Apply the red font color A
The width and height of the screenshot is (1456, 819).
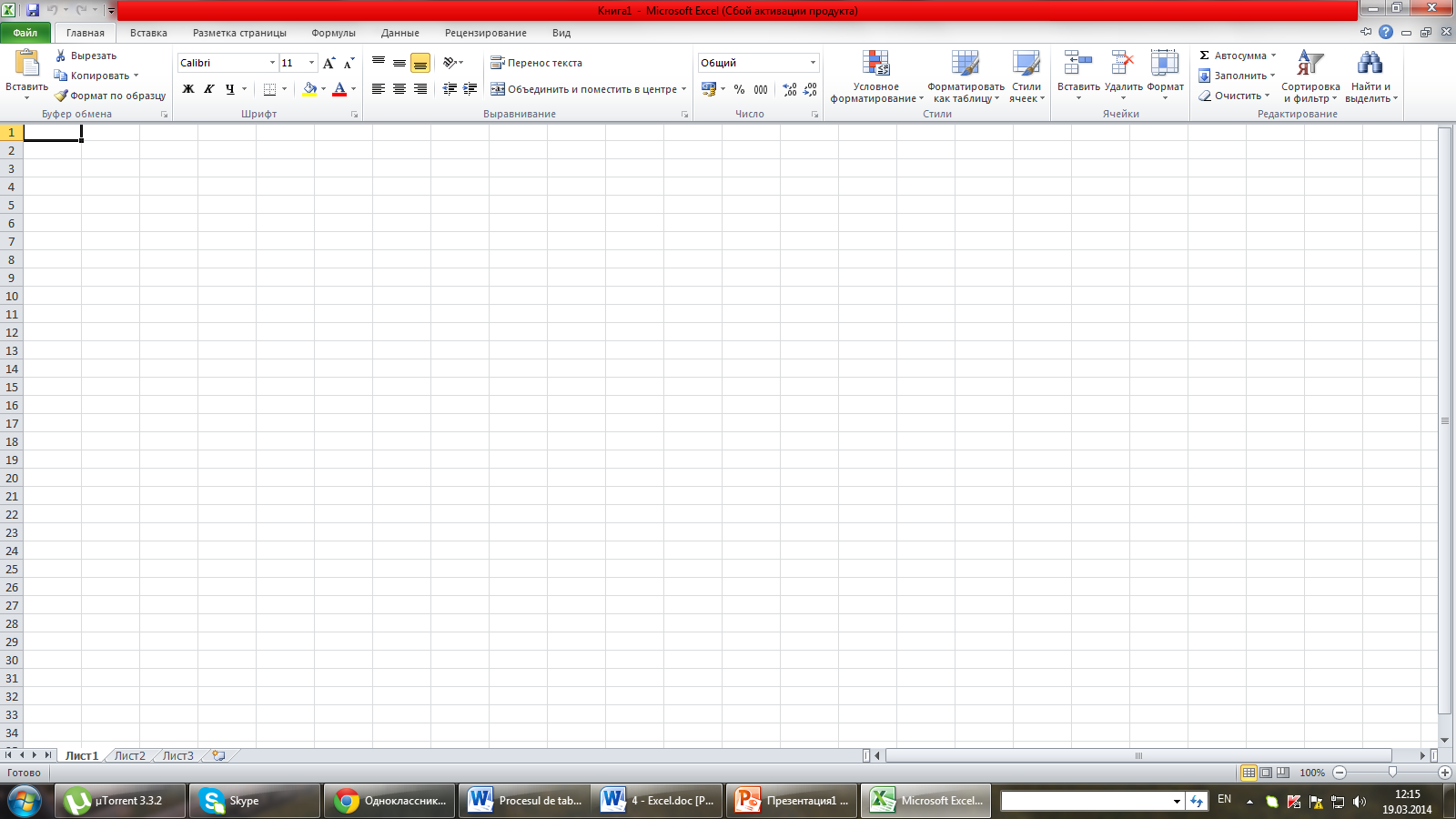(339, 89)
